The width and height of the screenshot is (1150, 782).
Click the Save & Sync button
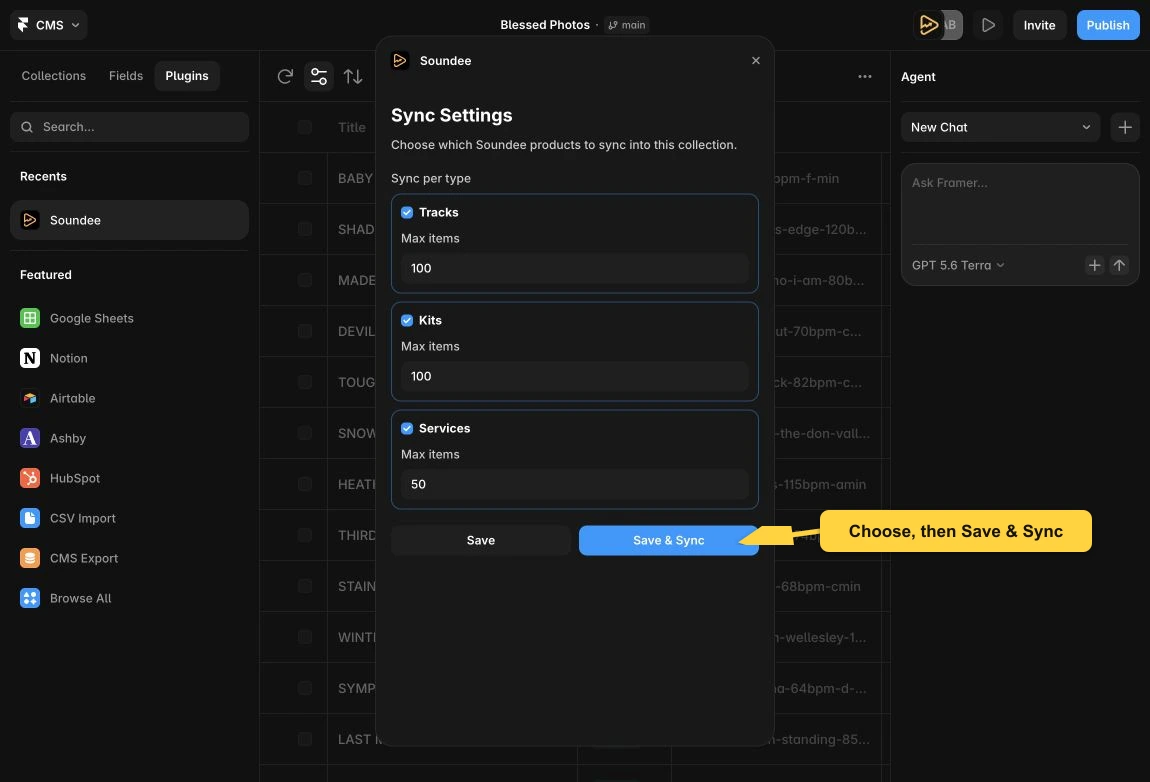pyautogui.click(x=668, y=541)
